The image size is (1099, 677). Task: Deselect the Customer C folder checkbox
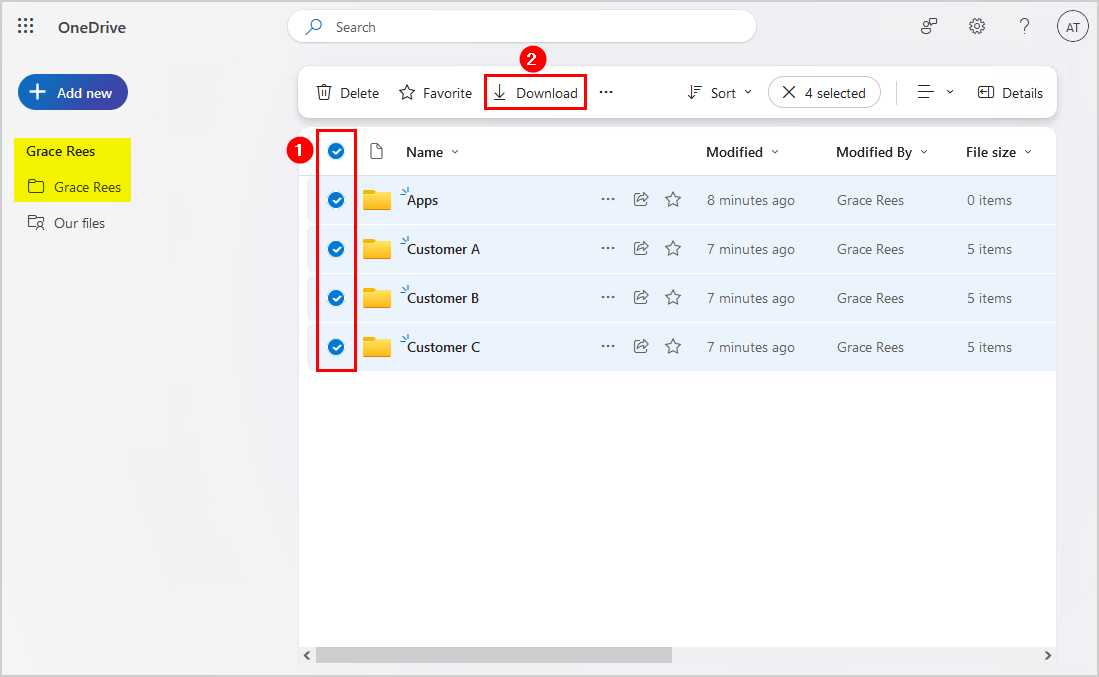336,347
